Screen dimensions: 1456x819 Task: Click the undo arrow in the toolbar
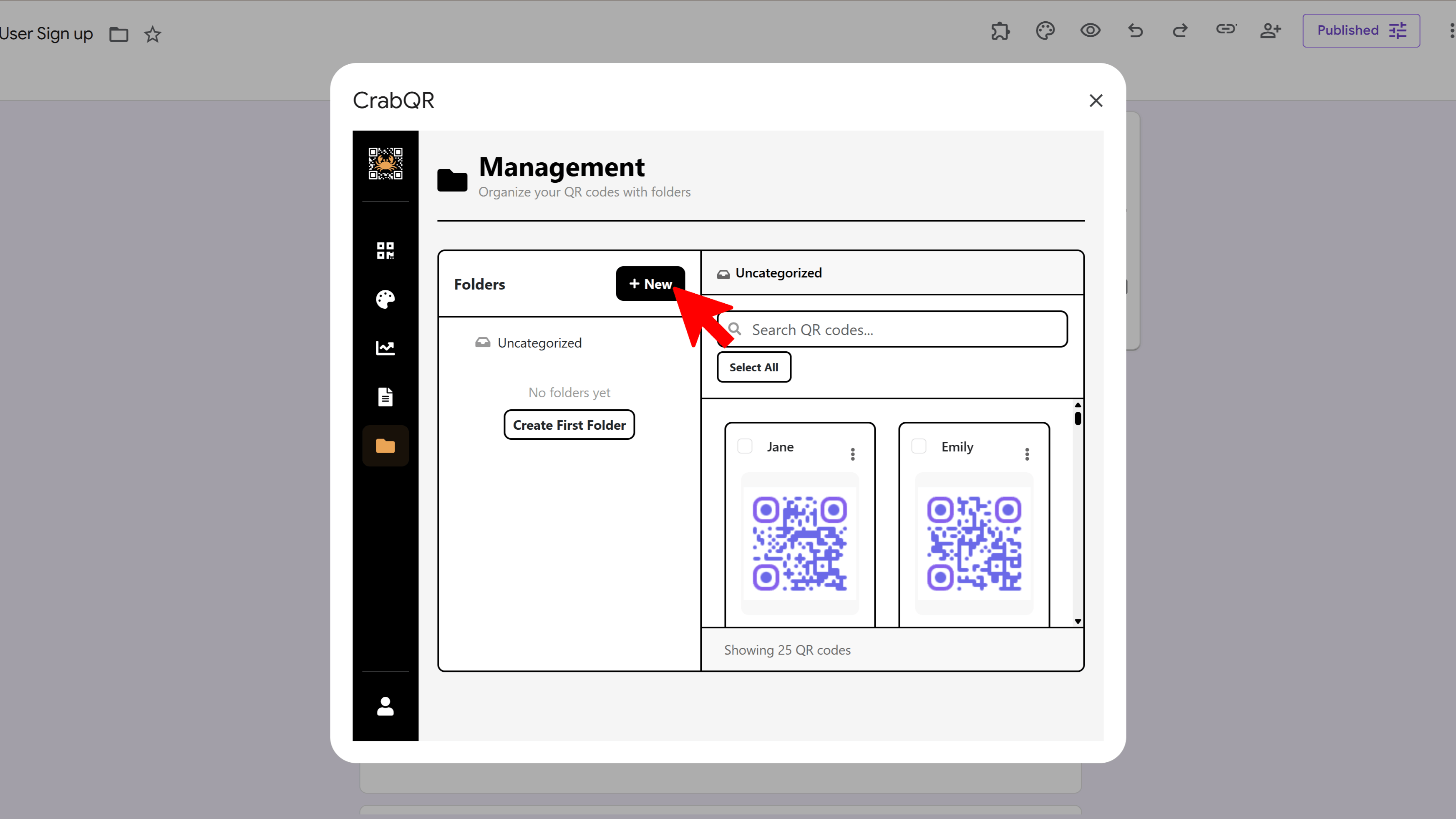coord(1135,31)
